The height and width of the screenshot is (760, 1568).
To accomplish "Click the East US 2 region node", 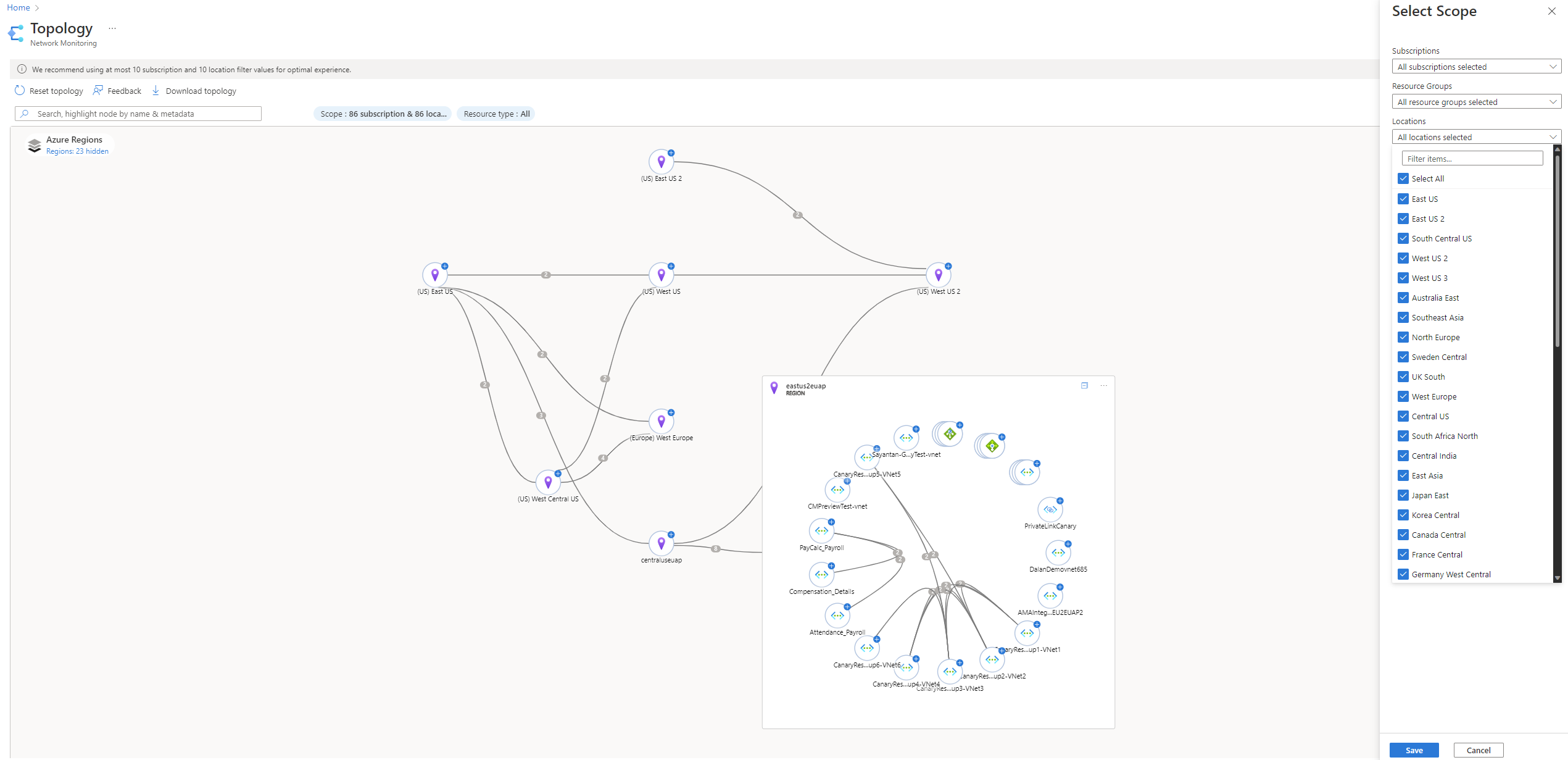I will (661, 162).
